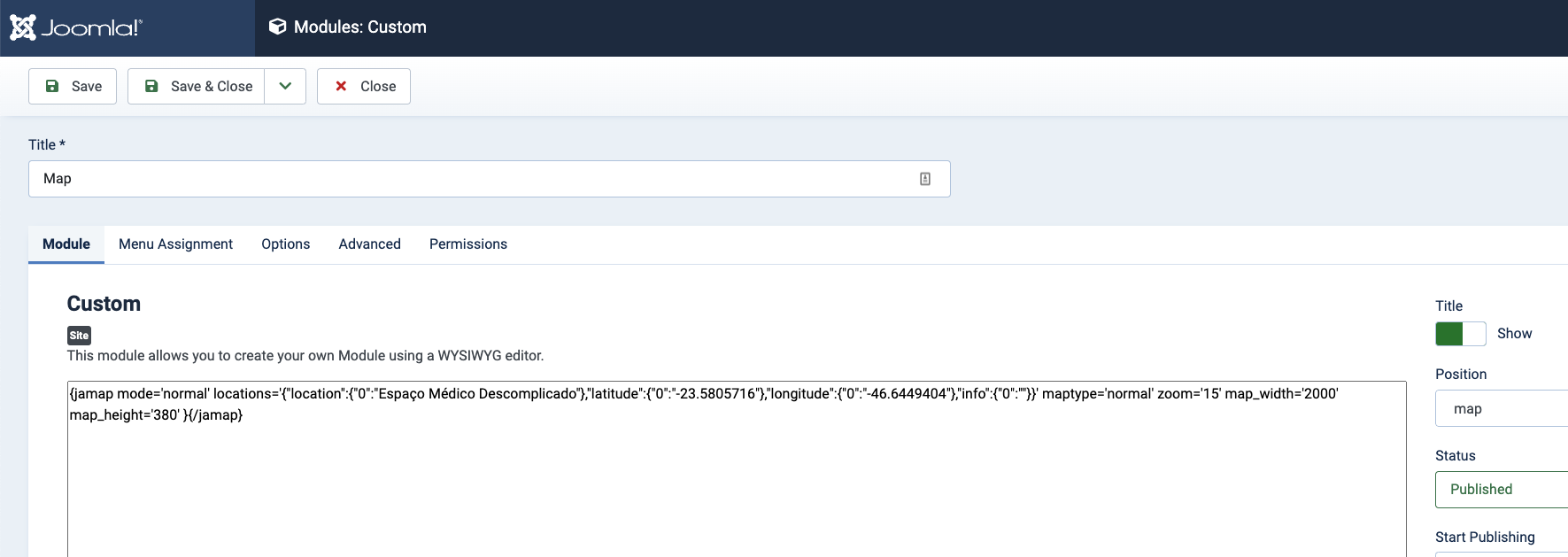
Task: Click the Site badge under Custom
Action: point(79,336)
